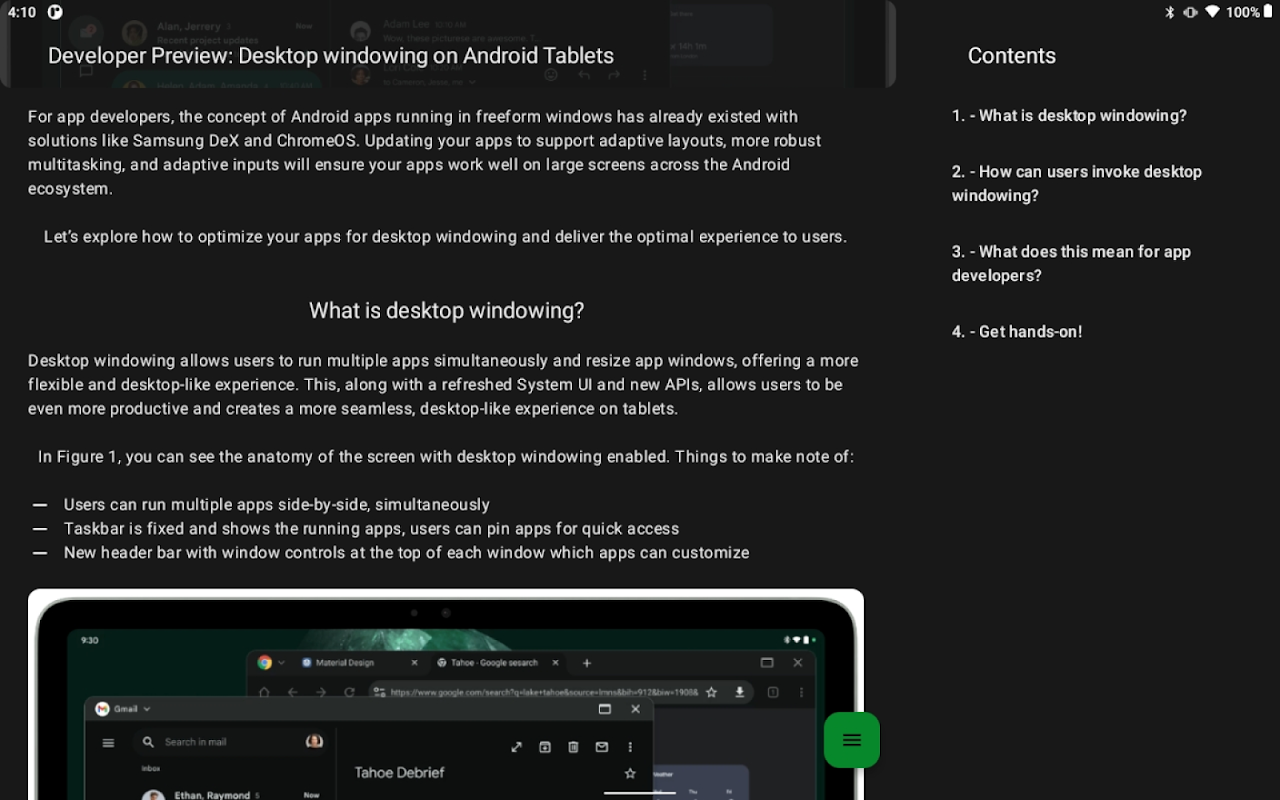
Task: Tap the "Contents" sidebar heading
Action: coord(1012,56)
